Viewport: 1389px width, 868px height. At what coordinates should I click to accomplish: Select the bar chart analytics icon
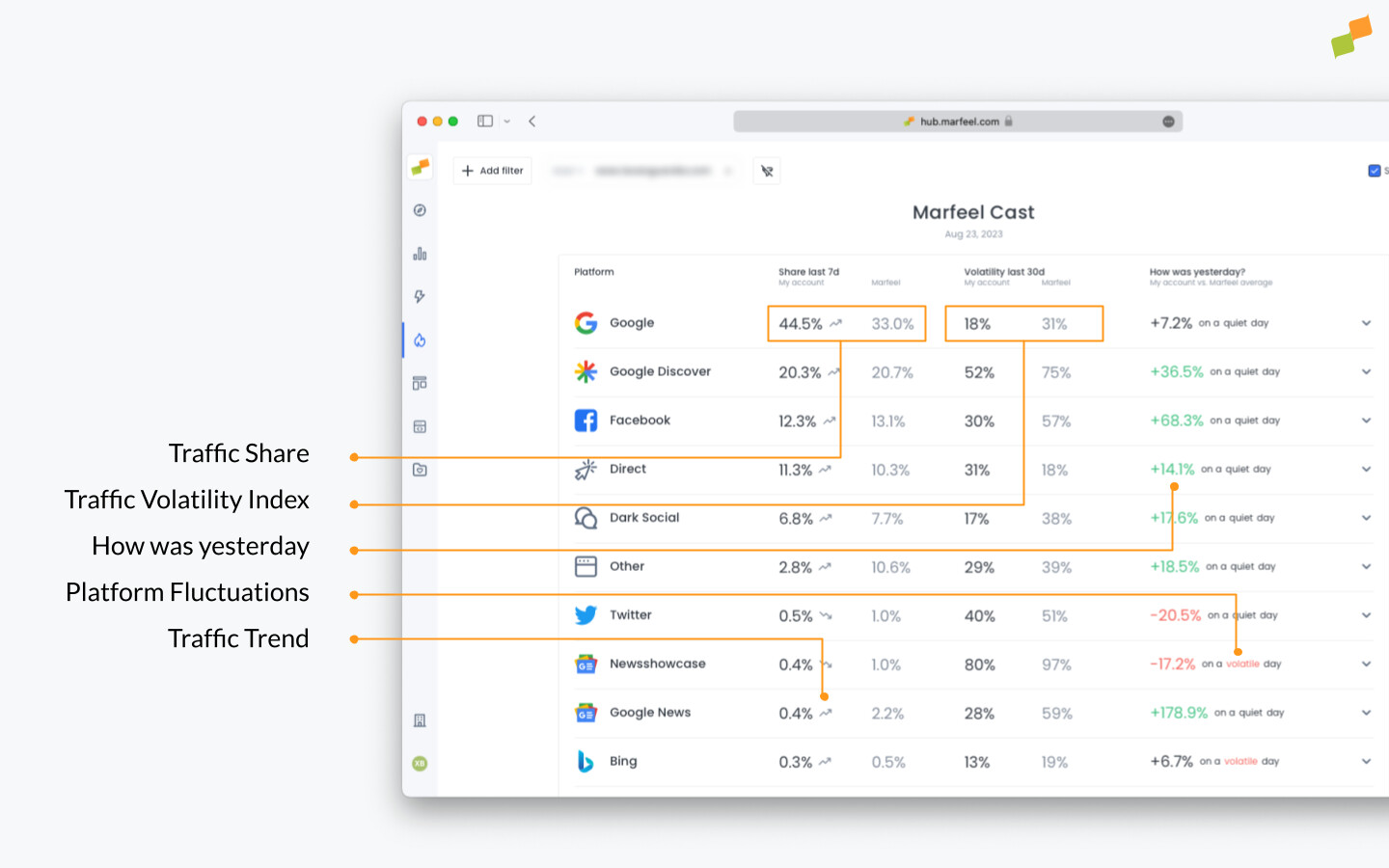[420, 253]
